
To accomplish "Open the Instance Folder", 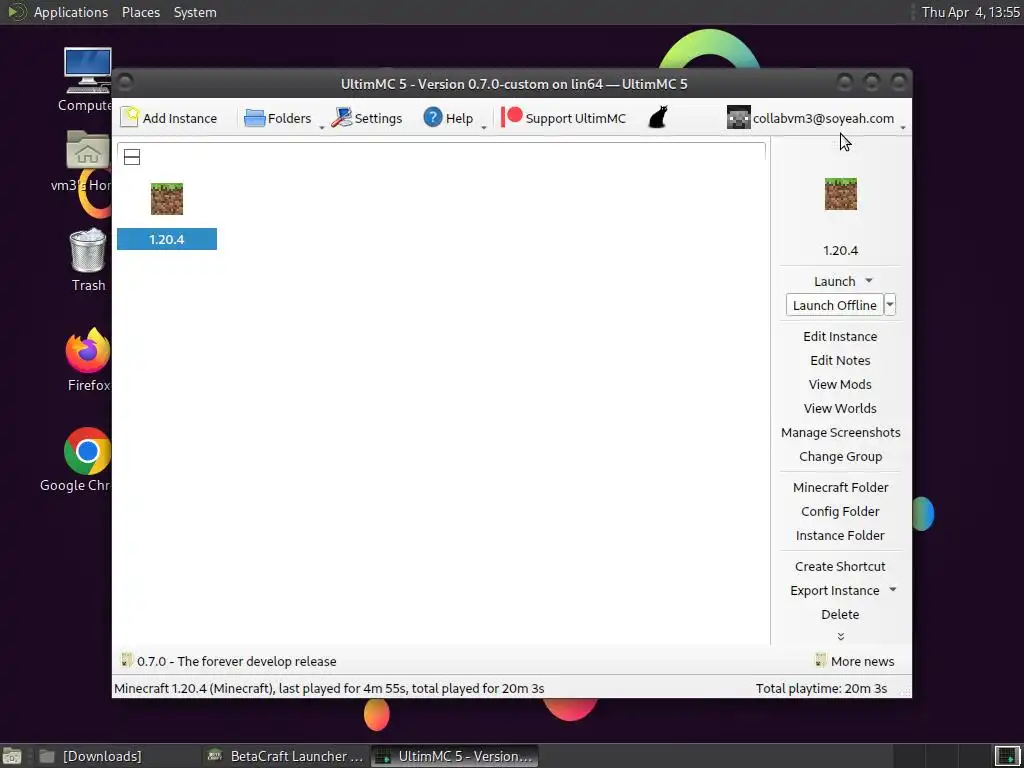I will pyautogui.click(x=840, y=536).
